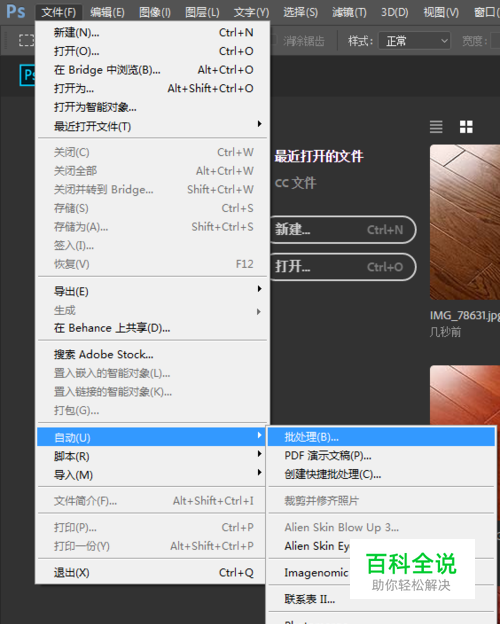Select 创建快捷批处理(C)... entry
Viewport: 500px width, 624px height.
382,474
